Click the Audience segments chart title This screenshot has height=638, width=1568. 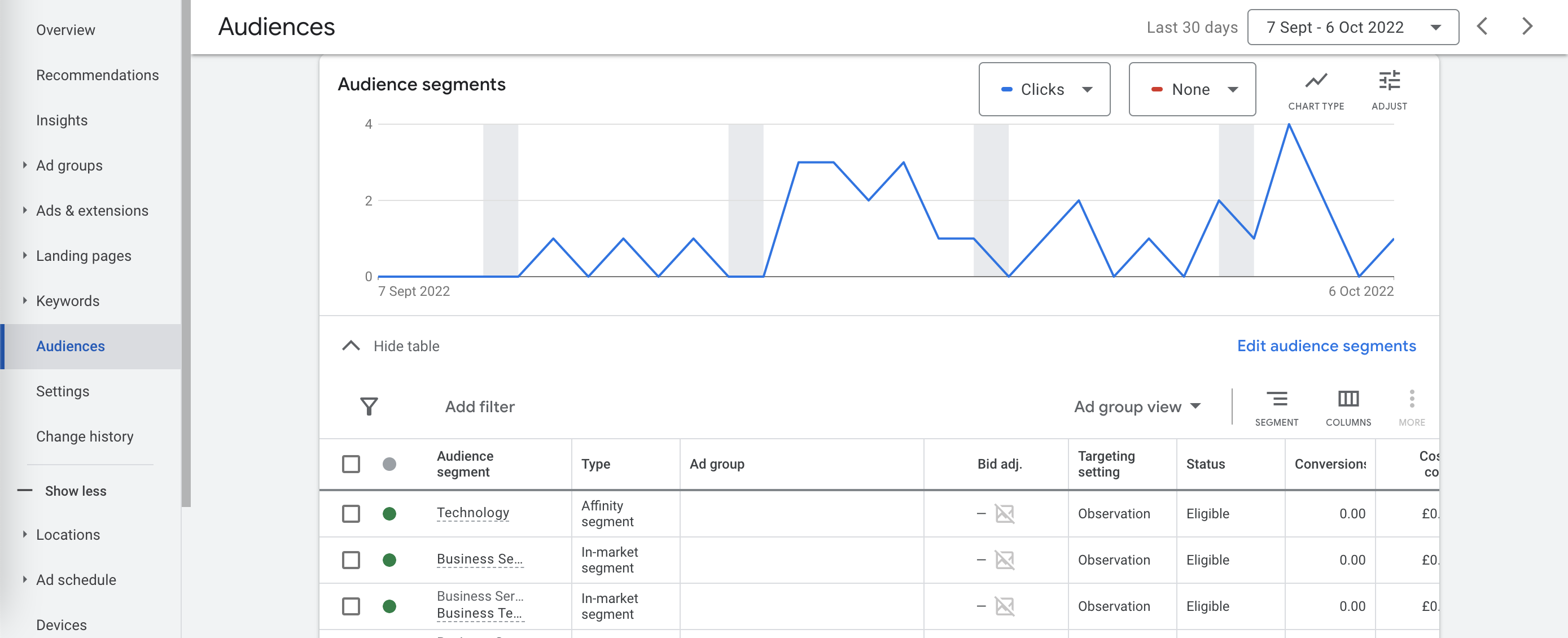[421, 84]
